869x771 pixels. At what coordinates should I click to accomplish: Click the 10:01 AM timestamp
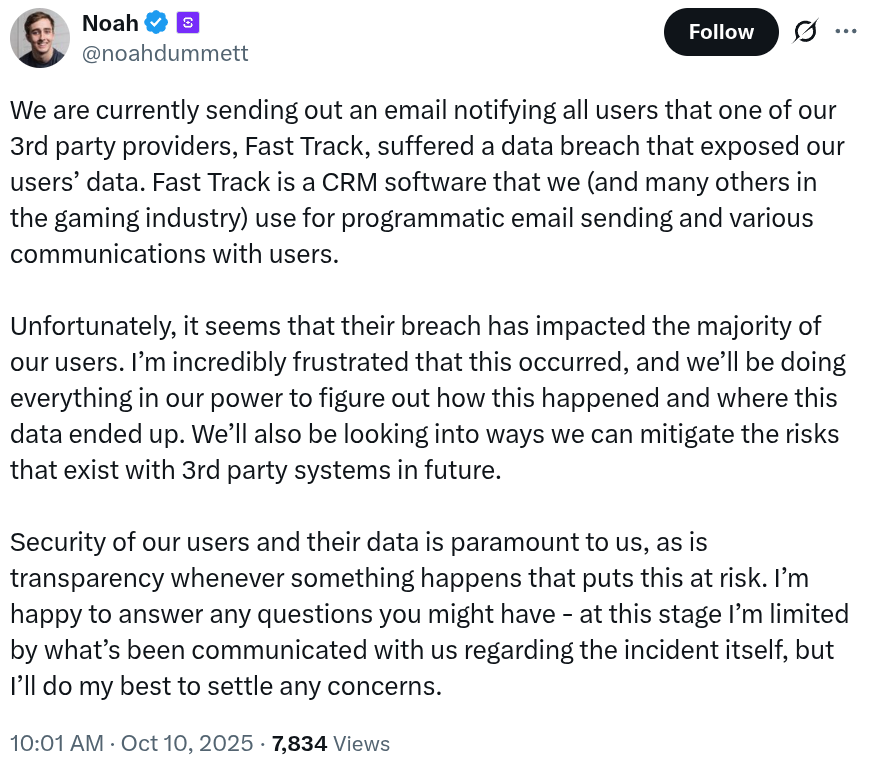click(56, 744)
